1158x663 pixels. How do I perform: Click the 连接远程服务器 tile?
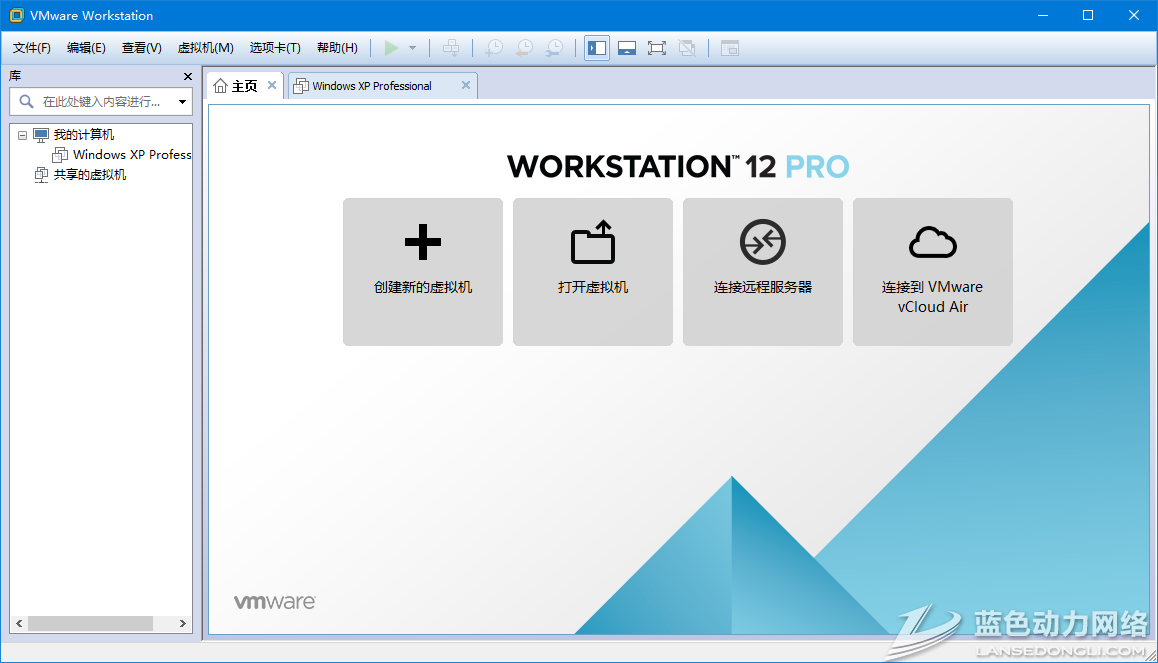(x=763, y=272)
